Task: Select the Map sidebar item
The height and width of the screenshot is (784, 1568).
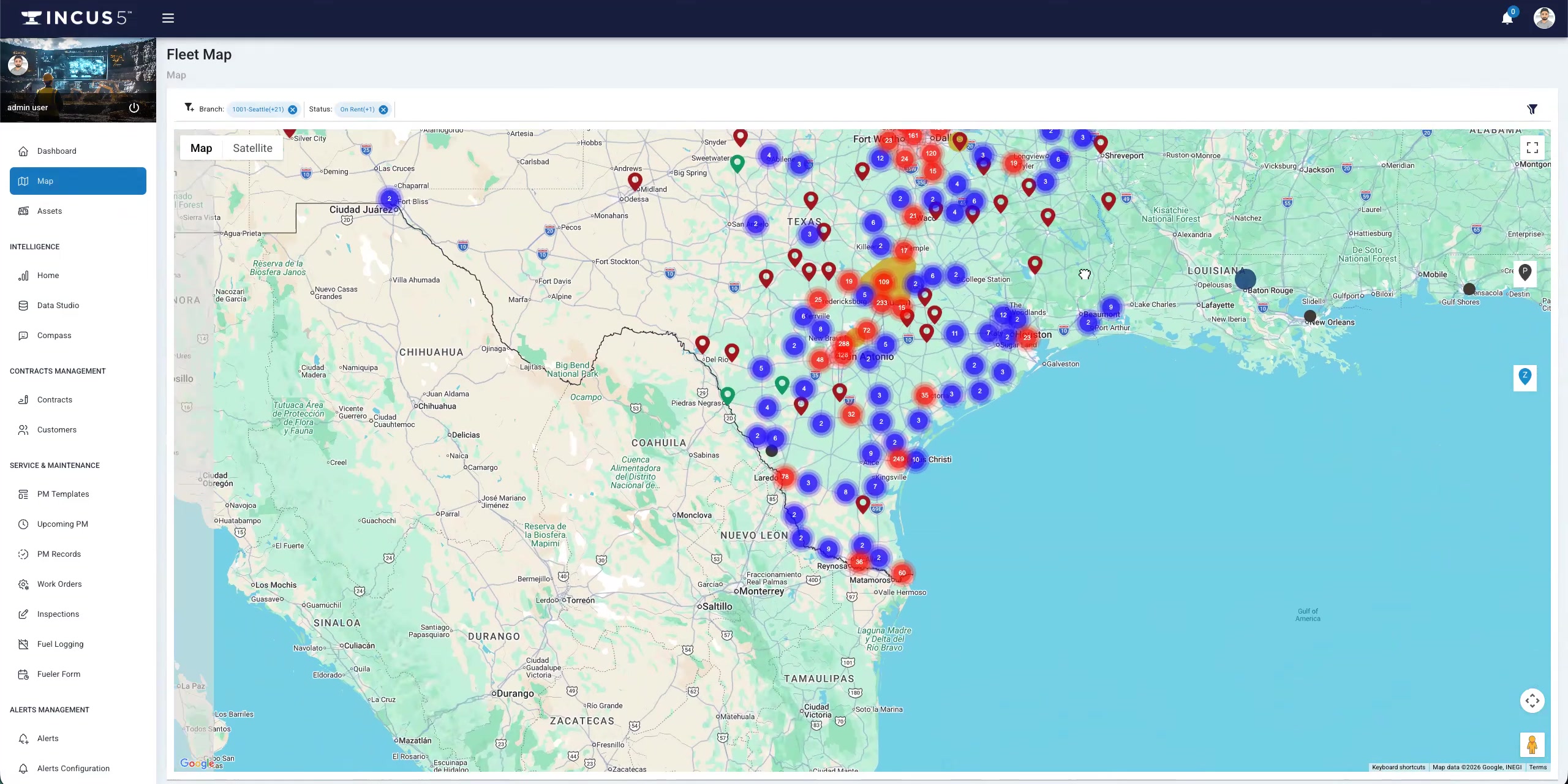Action: point(78,181)
